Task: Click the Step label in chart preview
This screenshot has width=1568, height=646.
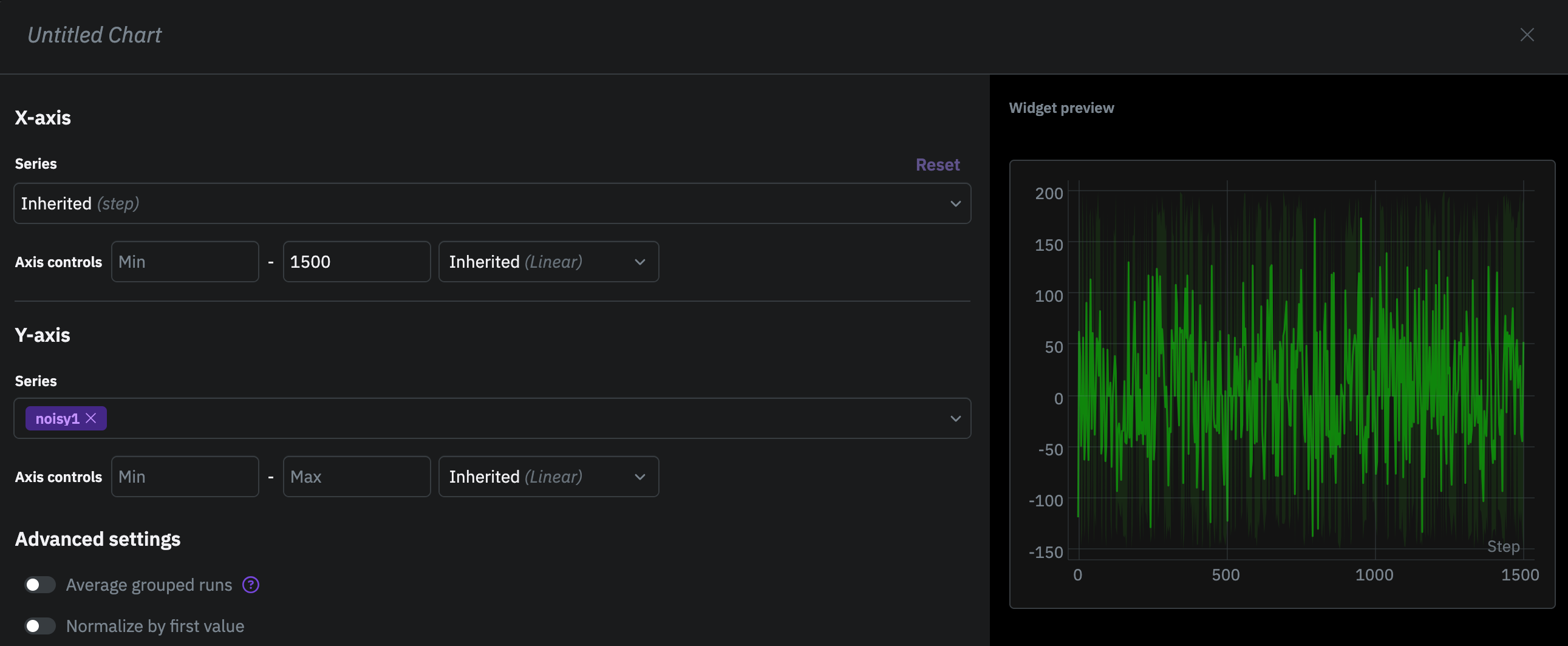Action: 1503,546
